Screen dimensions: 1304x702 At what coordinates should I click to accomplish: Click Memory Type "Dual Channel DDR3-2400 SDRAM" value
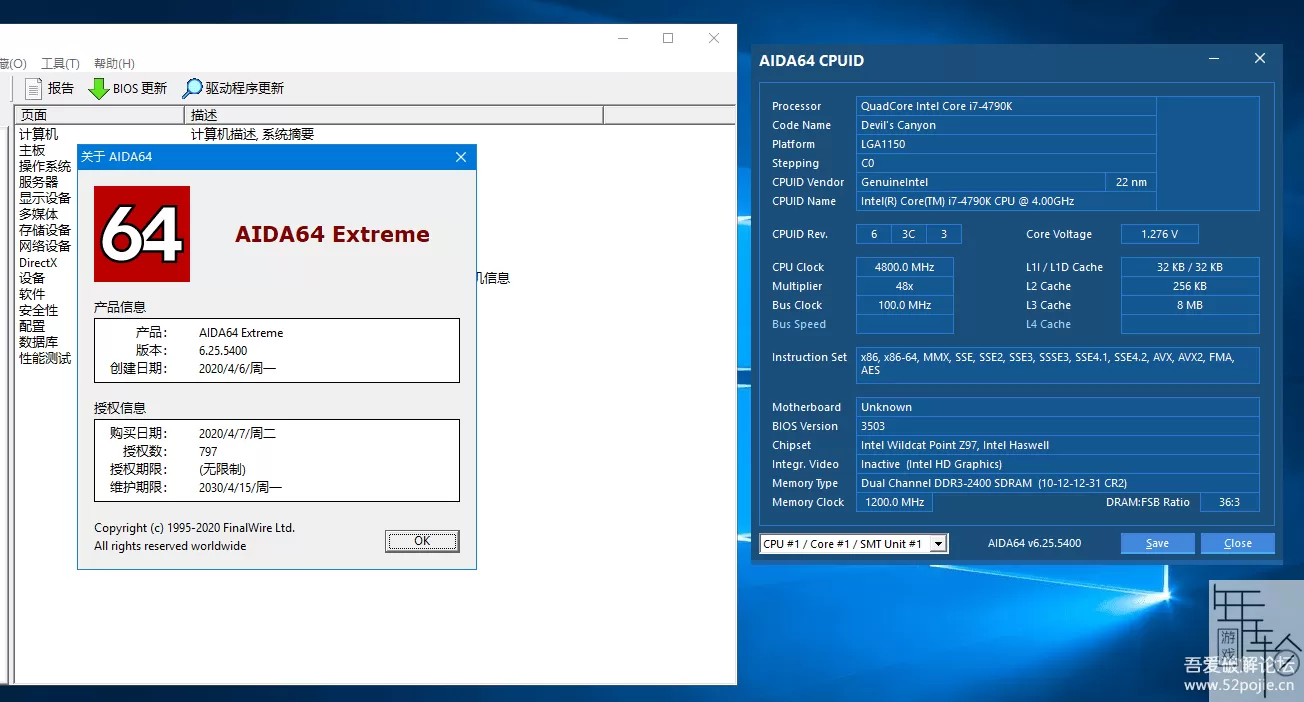point(1058,483)
